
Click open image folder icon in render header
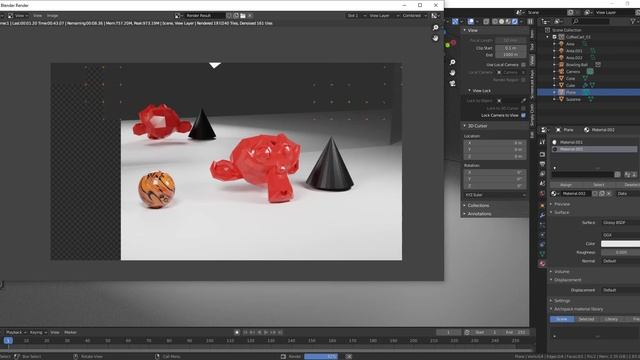(243, 16)
